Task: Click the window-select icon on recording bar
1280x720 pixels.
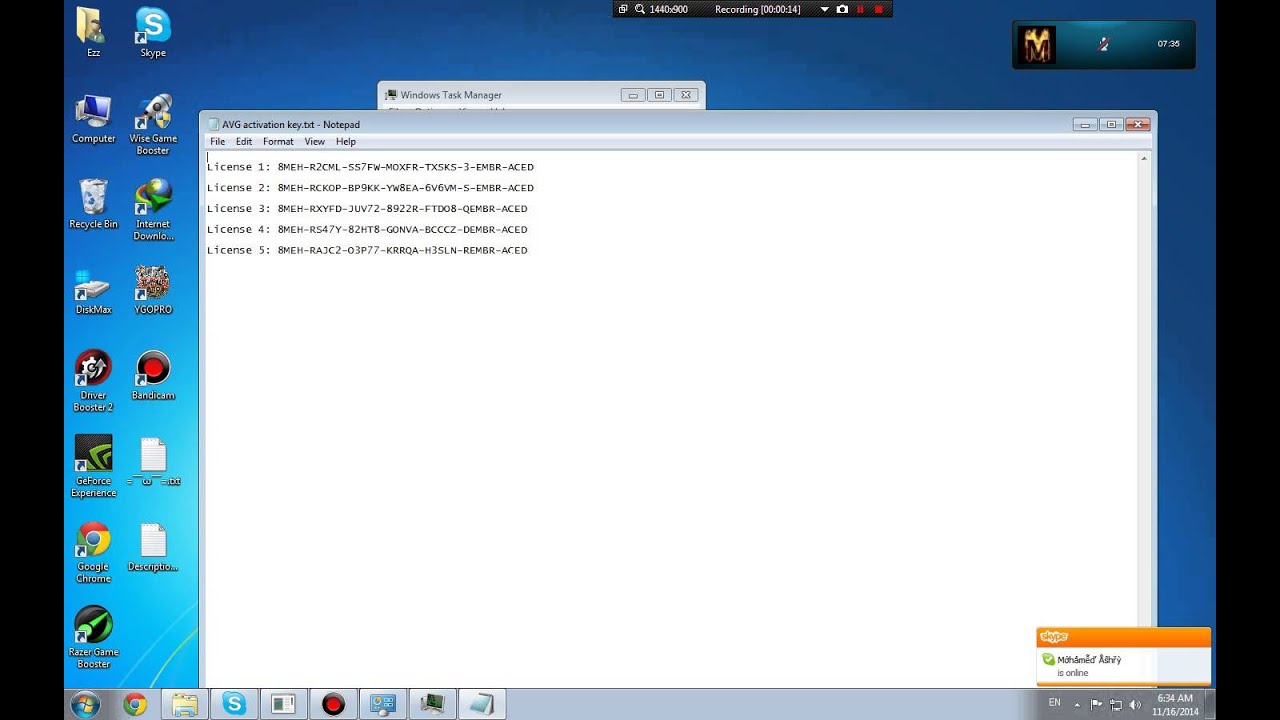Action: click(623, 9)
